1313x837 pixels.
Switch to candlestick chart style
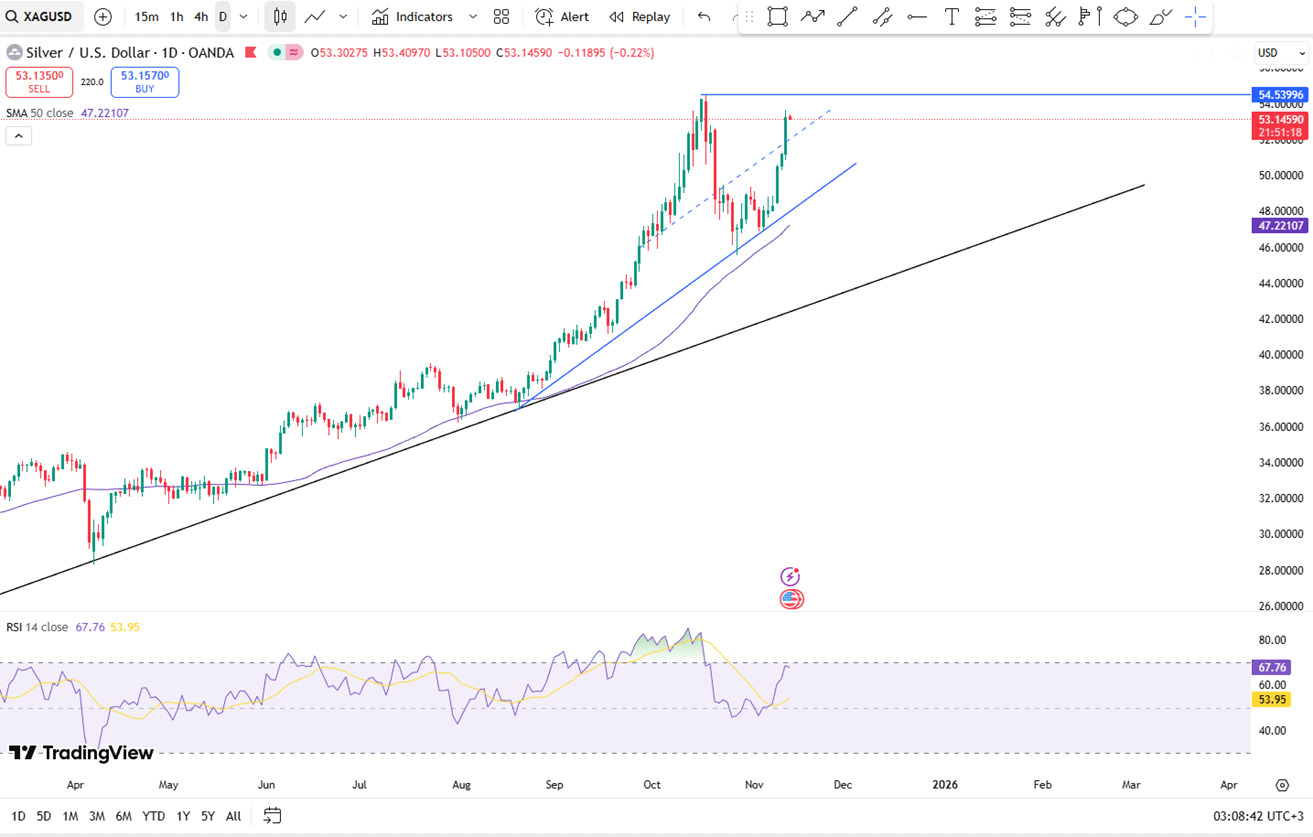pos(280,17)
